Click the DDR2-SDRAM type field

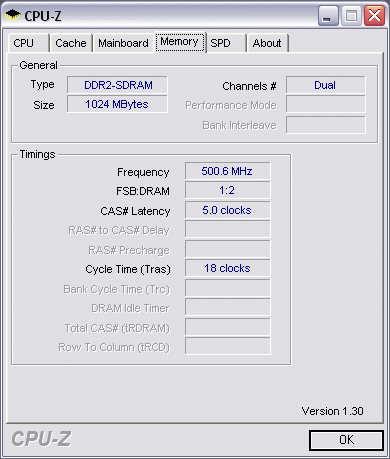[117, 85]
